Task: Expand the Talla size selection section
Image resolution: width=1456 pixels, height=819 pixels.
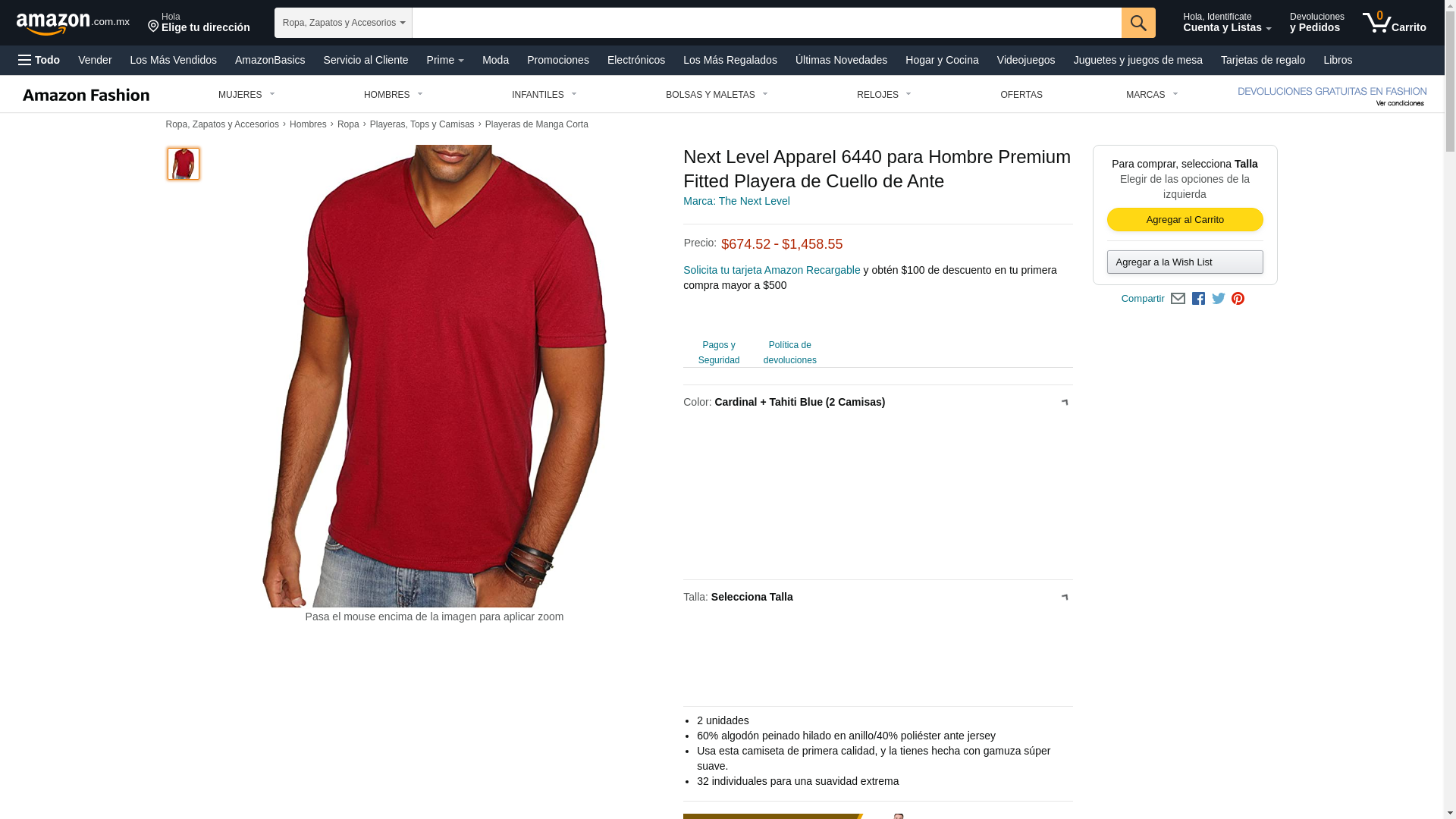Action: (x=877, y=597)
